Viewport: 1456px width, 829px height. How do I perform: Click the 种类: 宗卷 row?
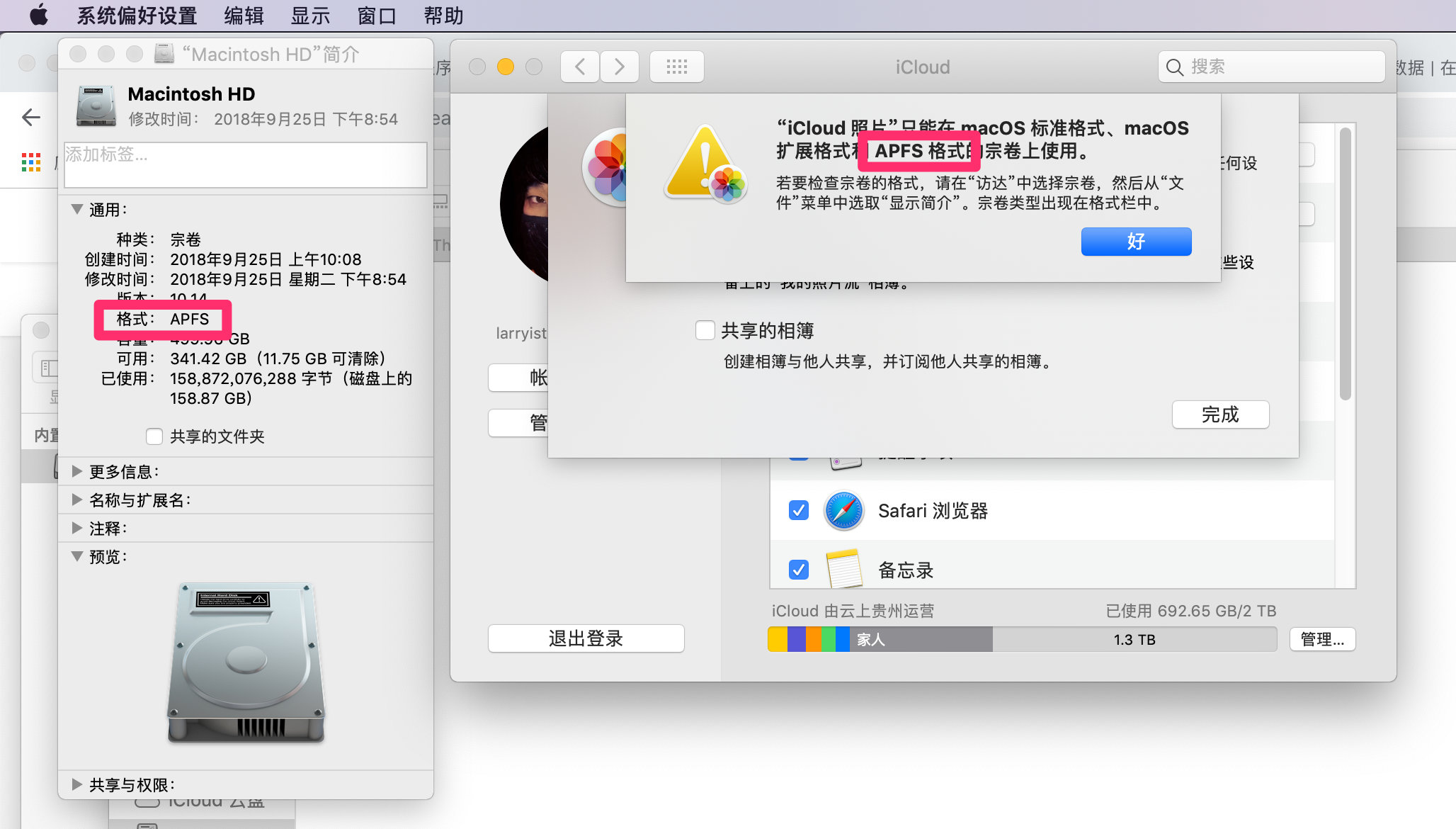click(159, 239)
